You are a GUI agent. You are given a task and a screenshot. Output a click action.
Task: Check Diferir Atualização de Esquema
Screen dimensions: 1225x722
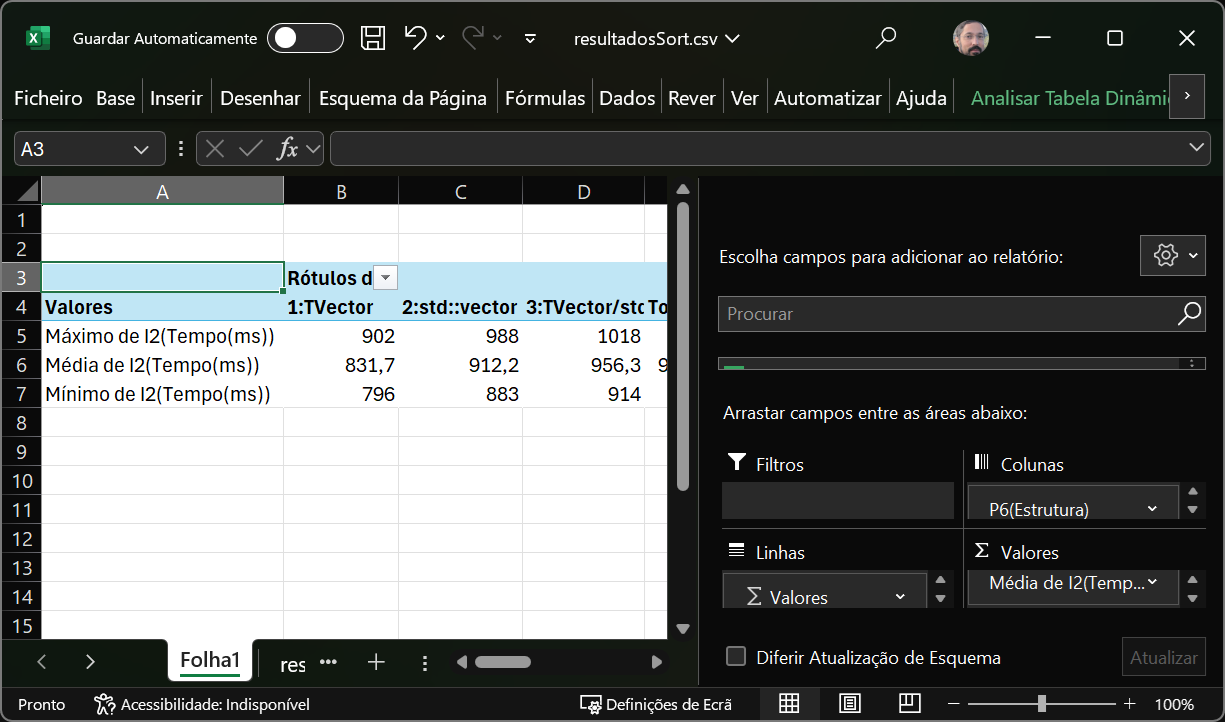(736, 657)
